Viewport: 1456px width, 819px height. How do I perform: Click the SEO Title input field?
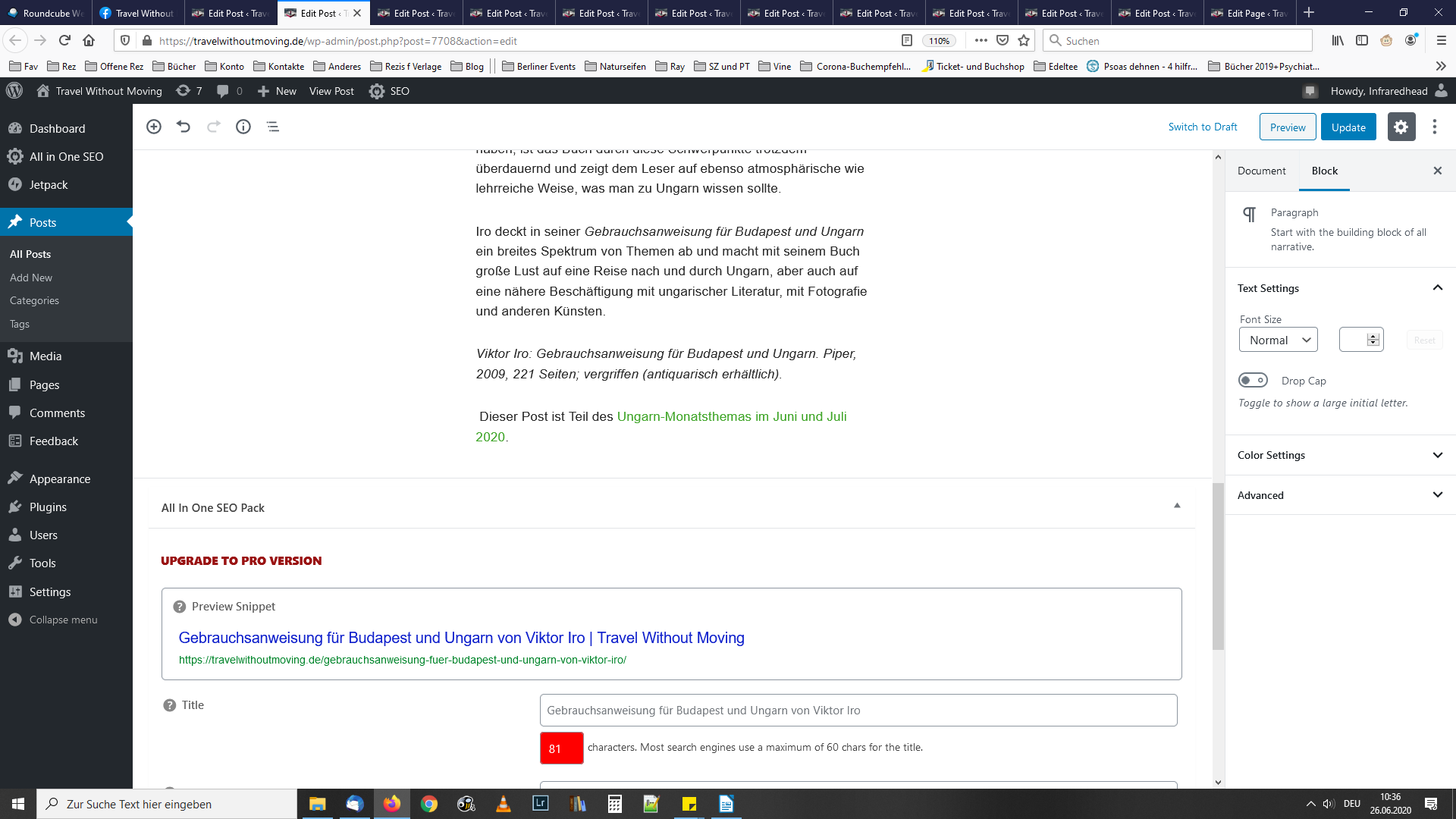[858, 711]
